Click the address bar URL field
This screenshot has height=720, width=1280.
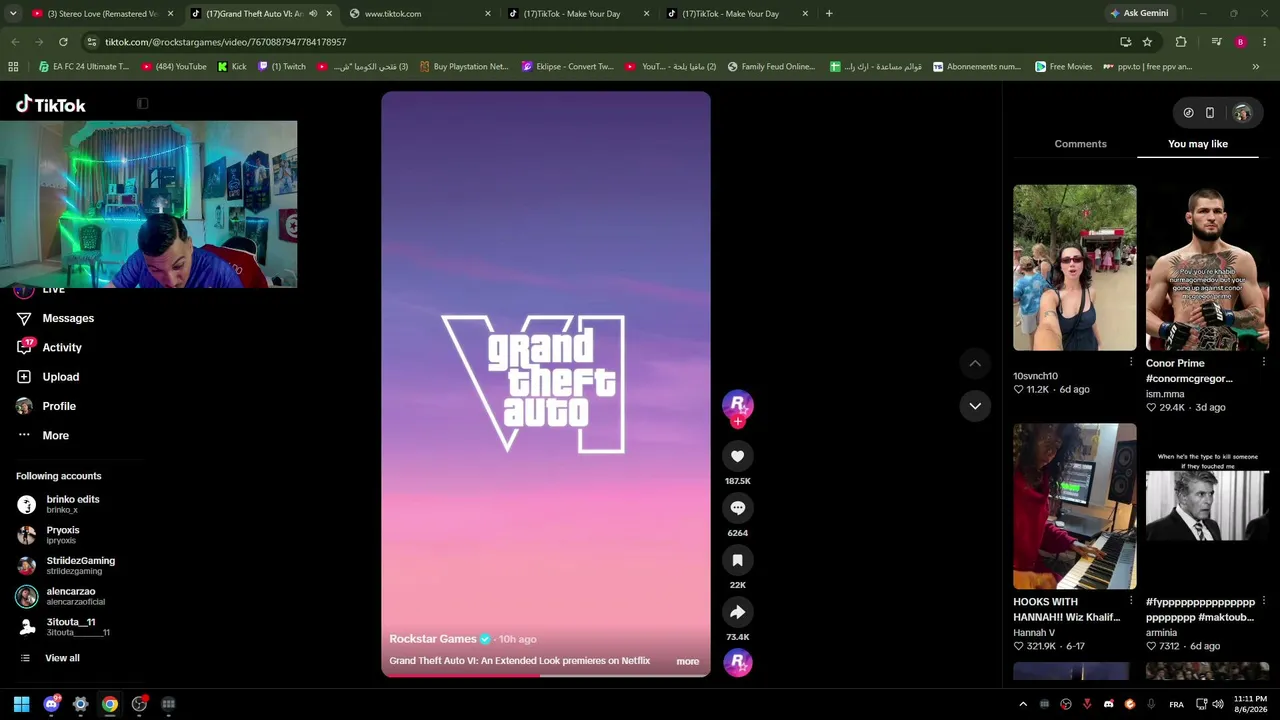pyautogui.click(x=600, y=42)
